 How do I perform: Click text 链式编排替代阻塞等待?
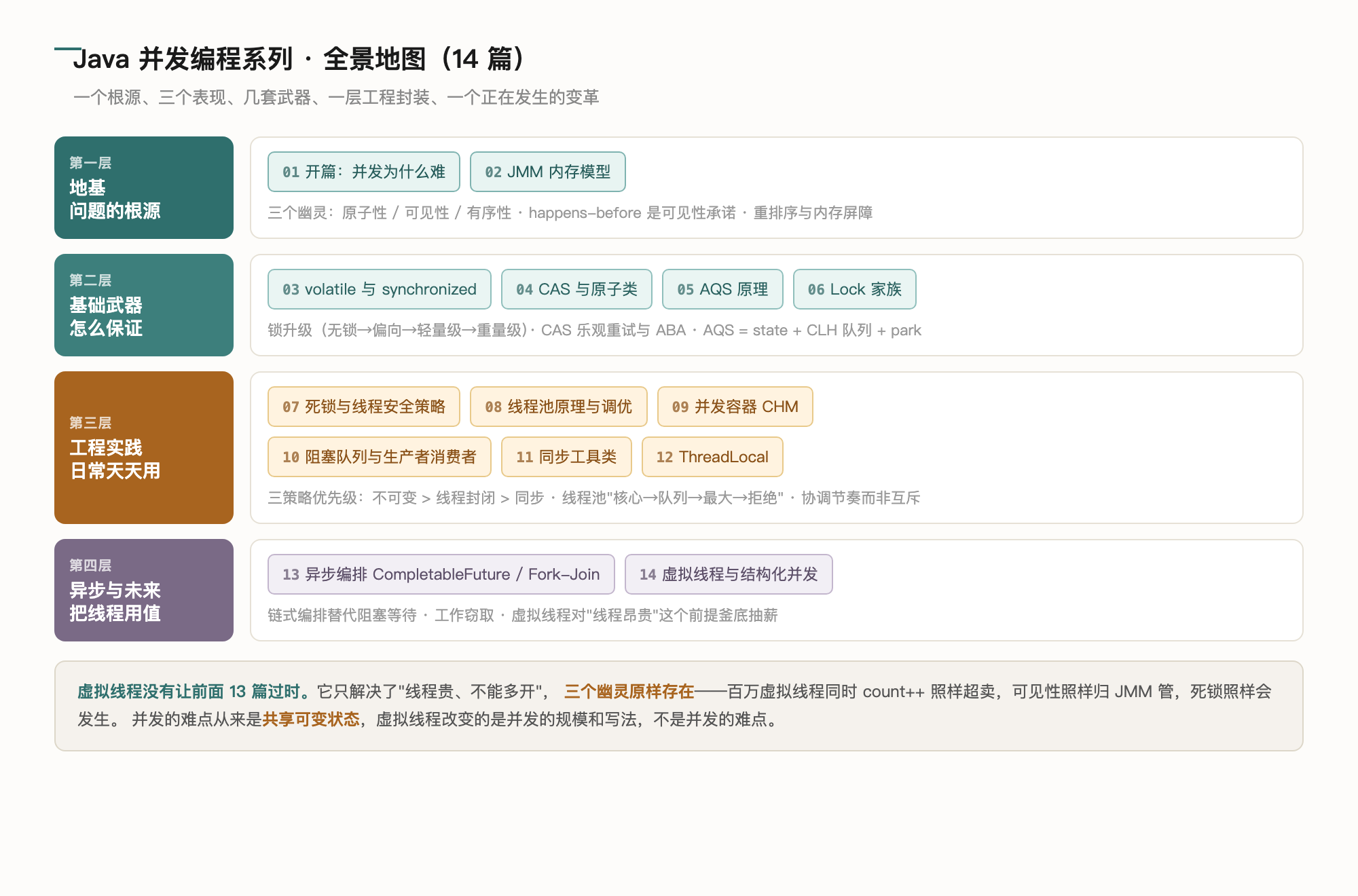point(342,616)
